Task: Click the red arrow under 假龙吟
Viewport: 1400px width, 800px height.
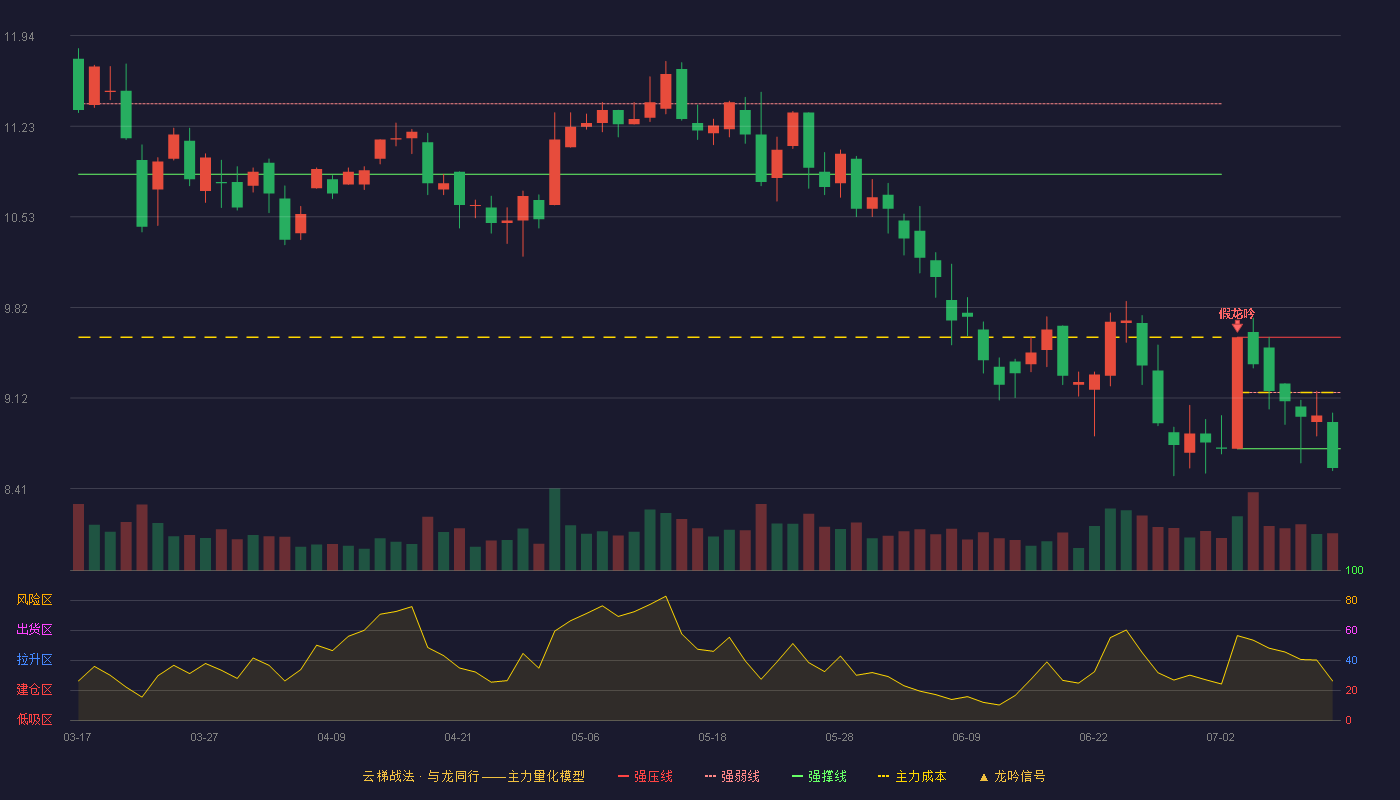Action: click(1237, 326)
